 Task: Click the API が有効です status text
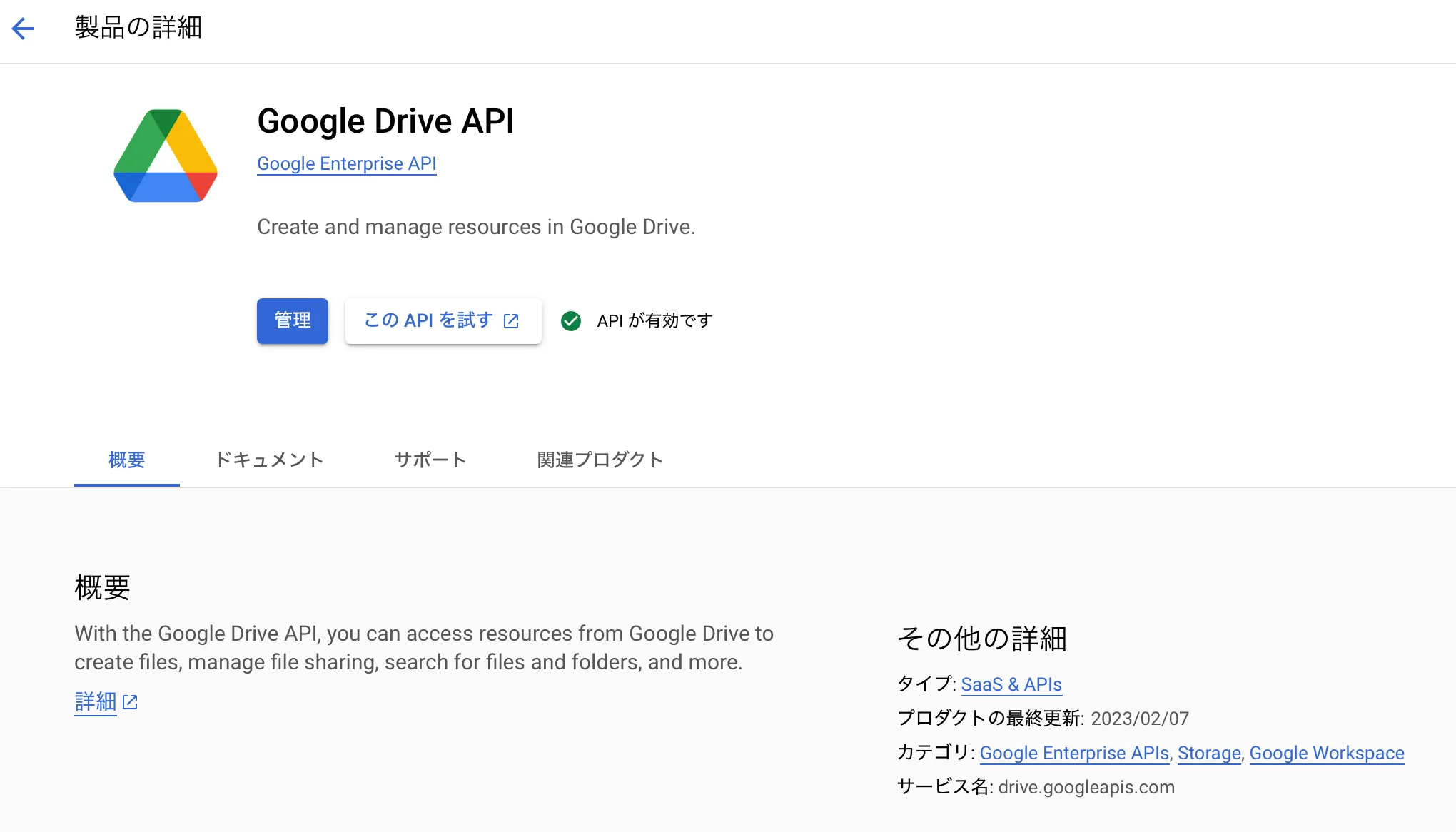click(654, 321)
